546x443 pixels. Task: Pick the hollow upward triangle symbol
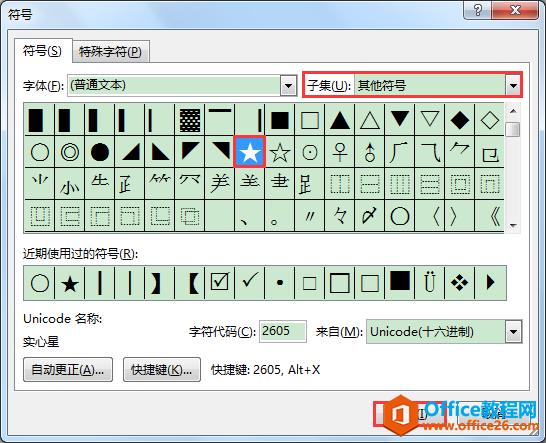point(370,120)
